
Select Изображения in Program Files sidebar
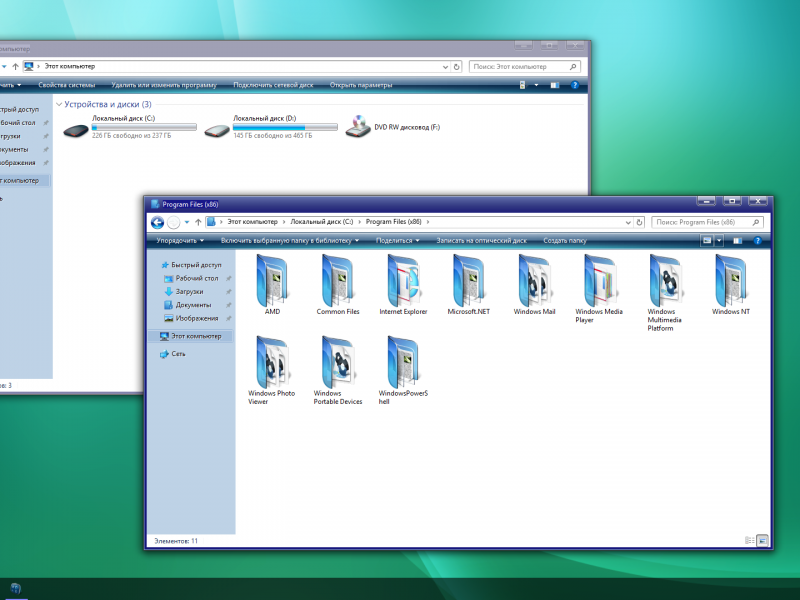pyautogui.click(x=191, y=318)
